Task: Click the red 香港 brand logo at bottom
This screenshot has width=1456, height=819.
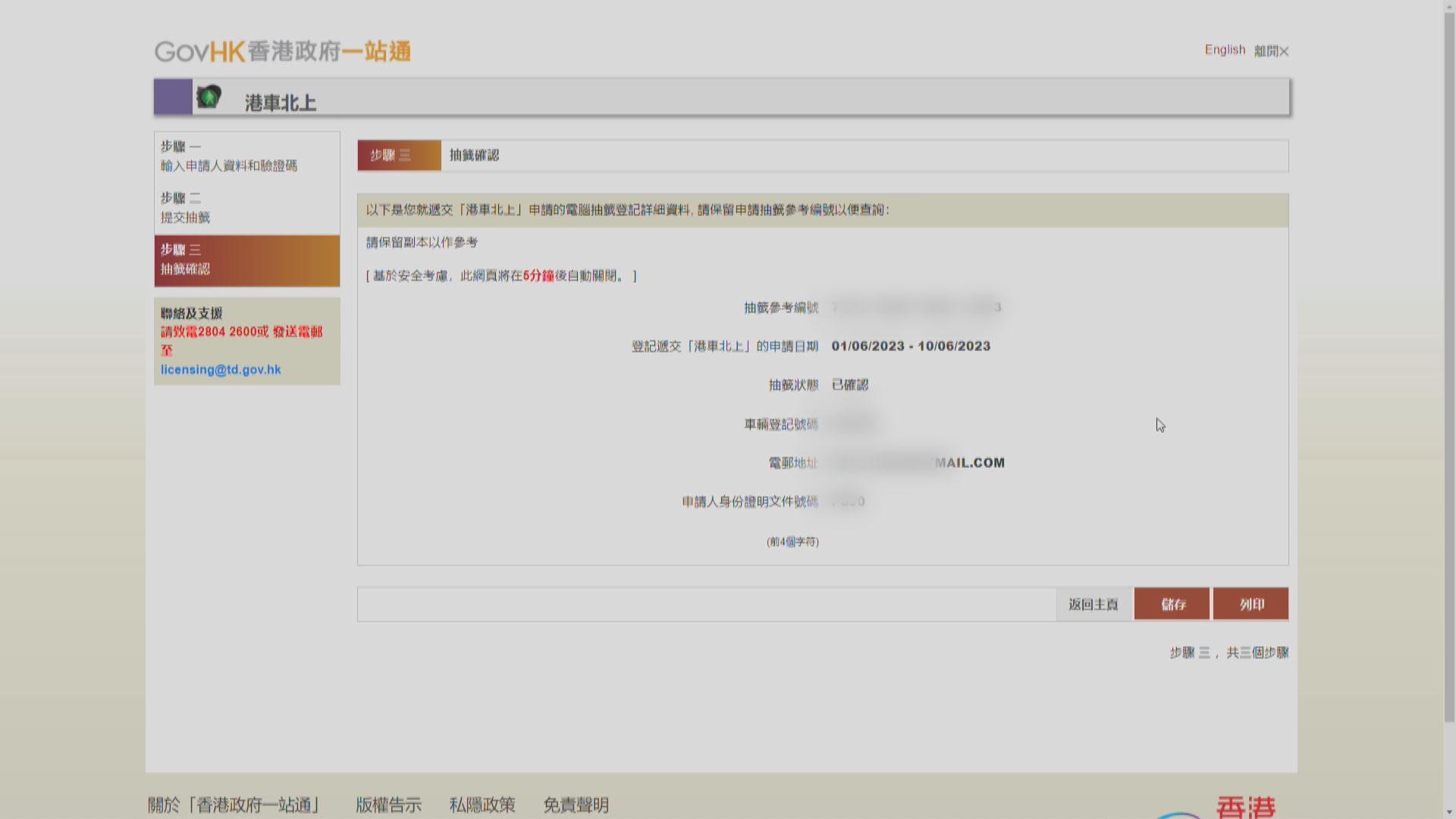Action: click(1245, 807)
